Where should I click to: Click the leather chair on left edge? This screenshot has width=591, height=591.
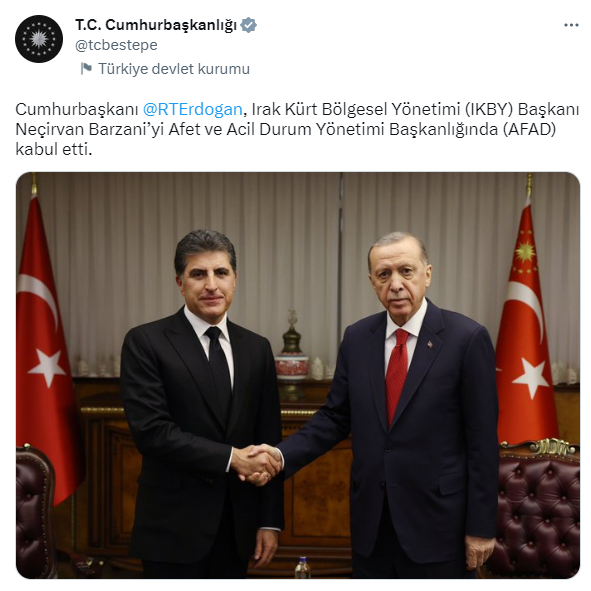click(35, 512)
